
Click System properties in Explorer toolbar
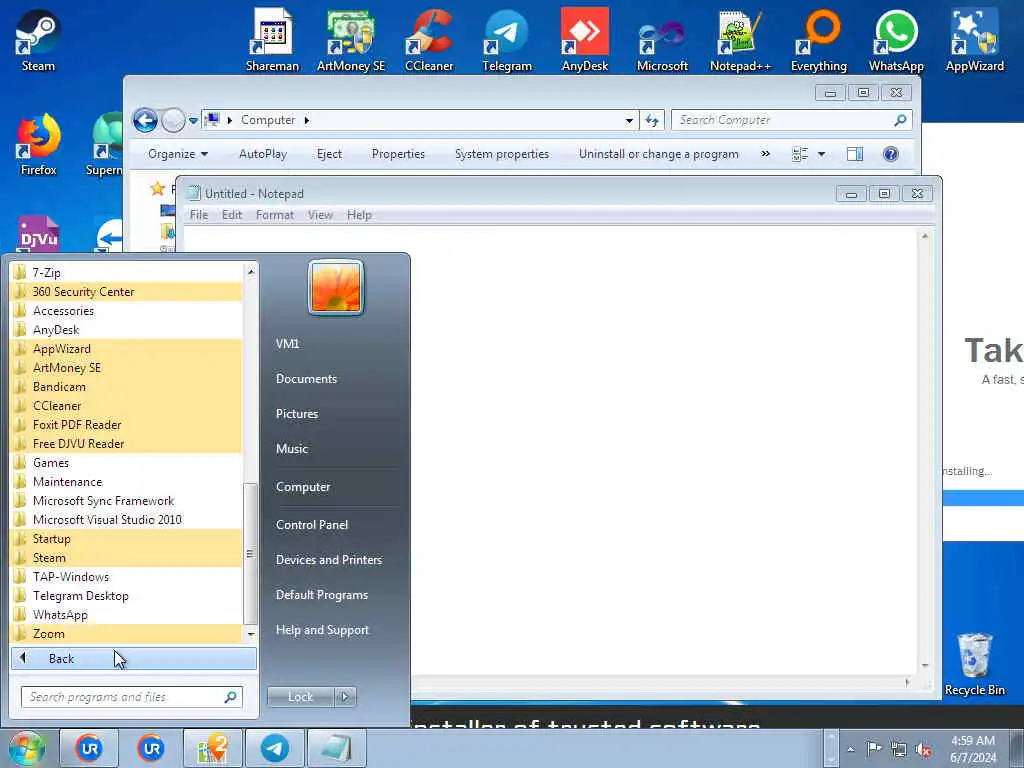click(x=502, y=154)
